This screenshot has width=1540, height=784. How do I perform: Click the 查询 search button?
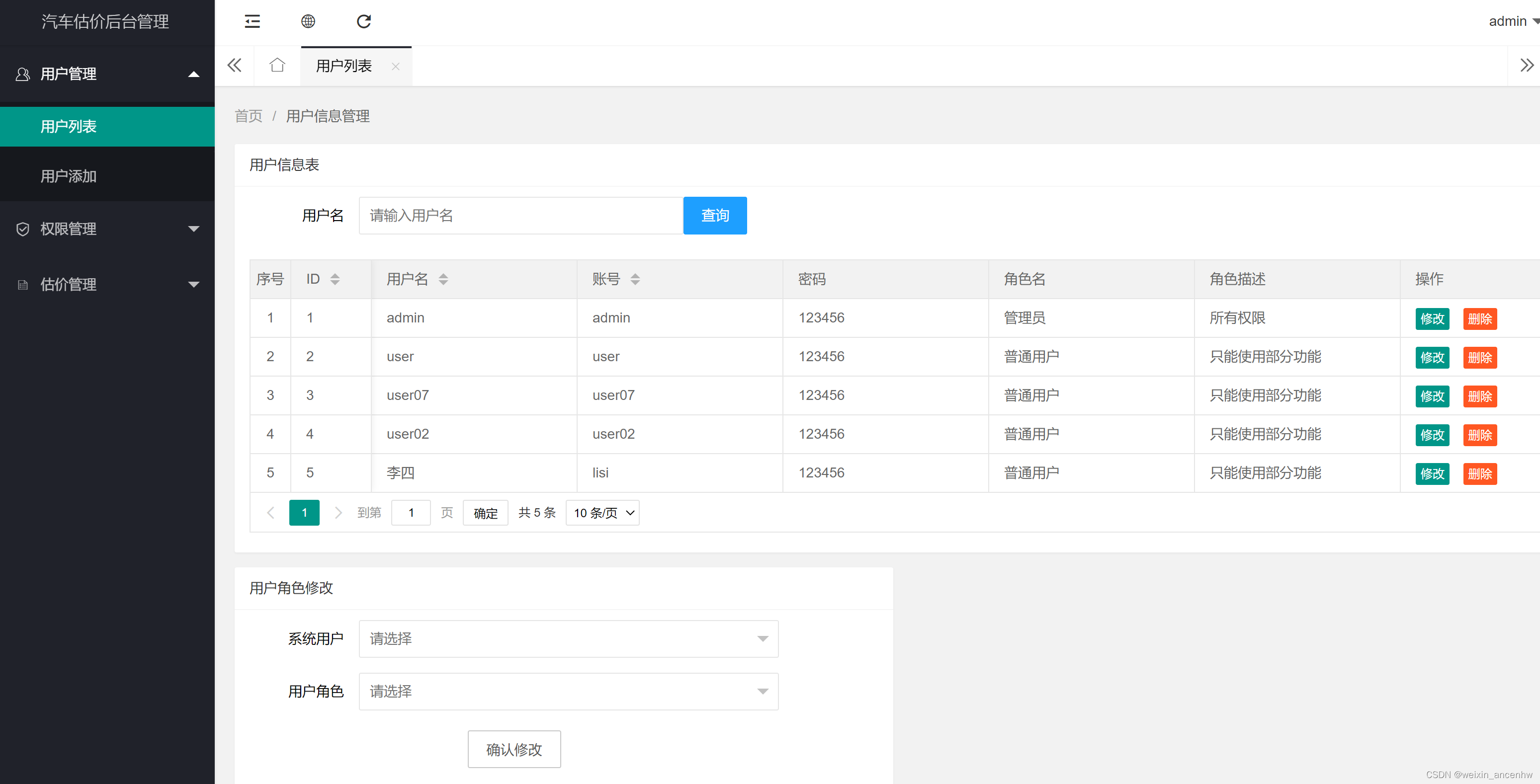point(715,216)
